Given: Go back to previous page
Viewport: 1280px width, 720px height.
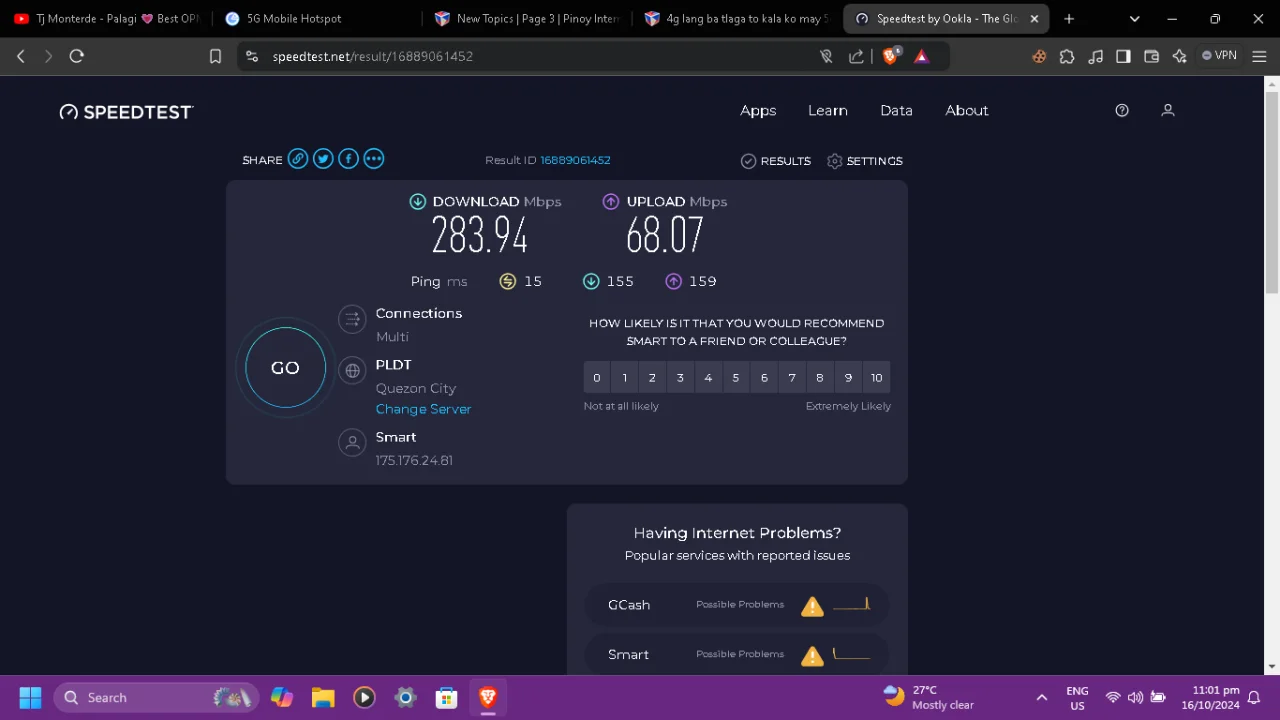Looking at the screenshot, I should [21, 57].
